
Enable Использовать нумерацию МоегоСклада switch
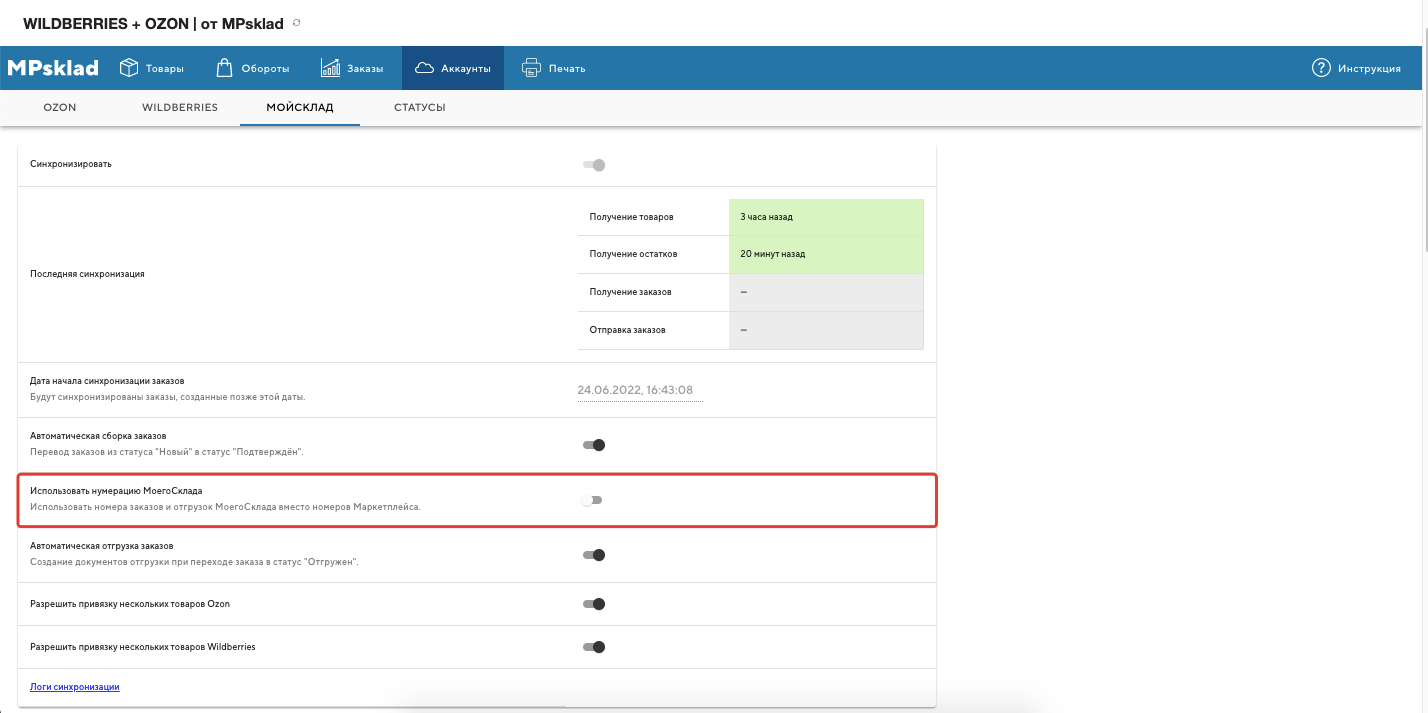point(592,500)
